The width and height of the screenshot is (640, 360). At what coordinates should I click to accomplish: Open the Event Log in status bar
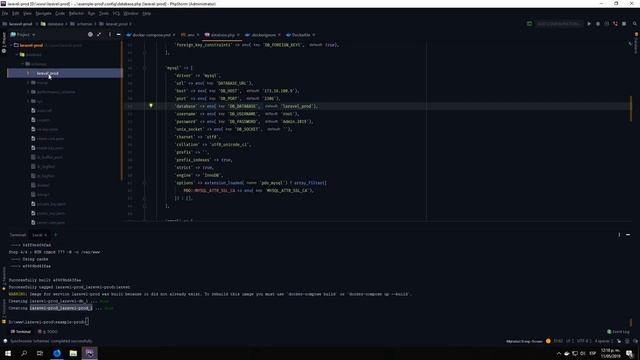[x=618, y=332]
